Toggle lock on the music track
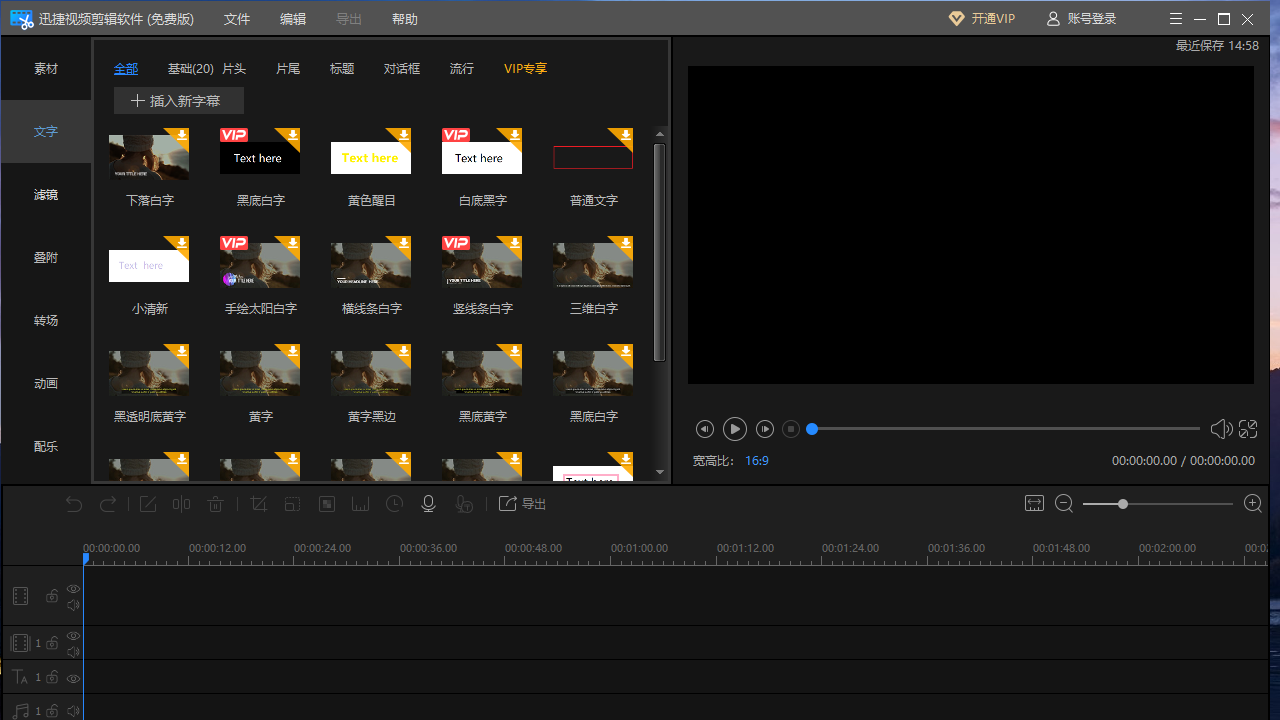 52,711
